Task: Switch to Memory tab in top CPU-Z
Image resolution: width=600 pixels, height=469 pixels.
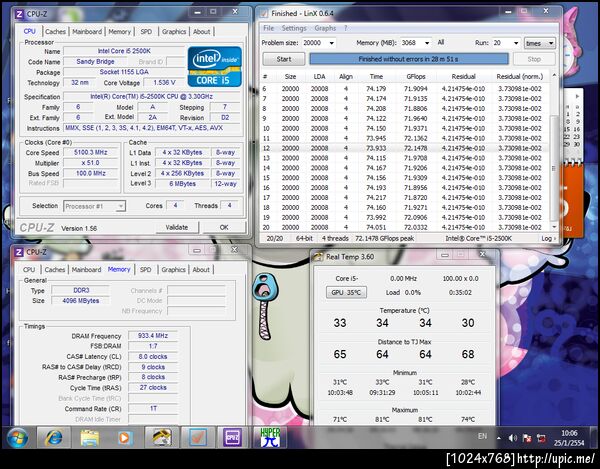Action: coord(119,32)
